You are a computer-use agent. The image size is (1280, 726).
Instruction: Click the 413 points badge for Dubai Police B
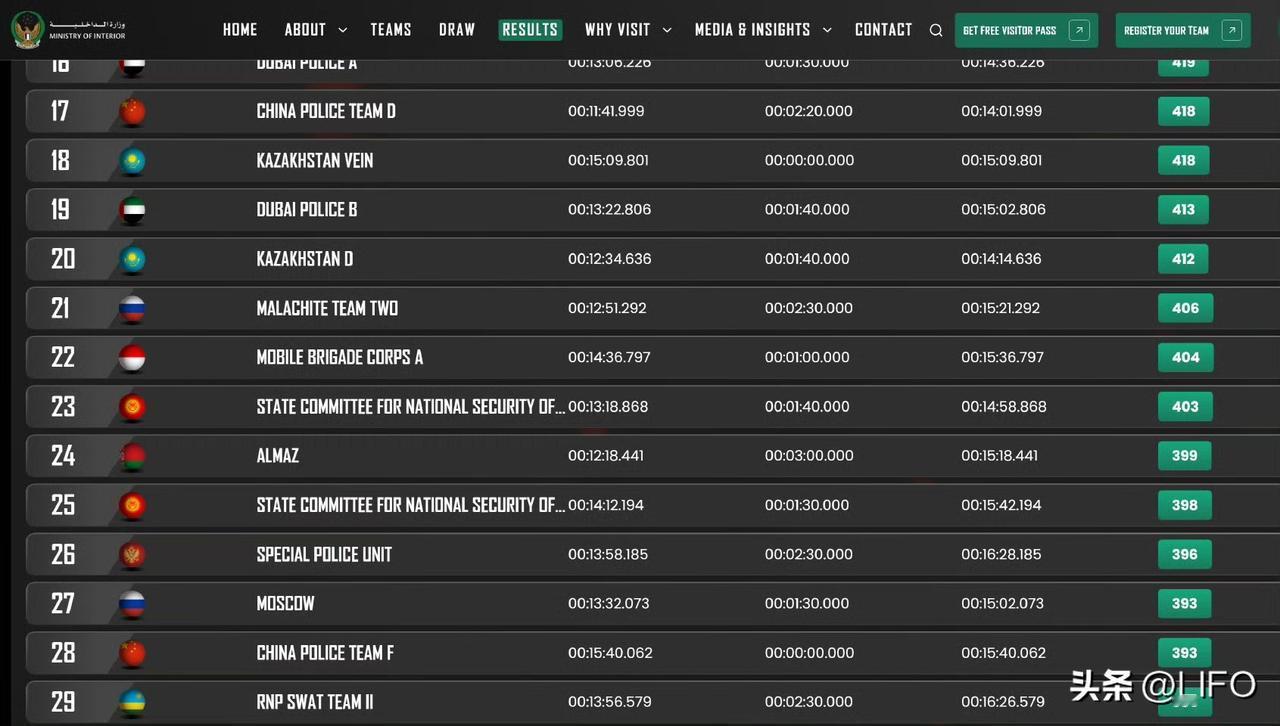point(1184,210)
